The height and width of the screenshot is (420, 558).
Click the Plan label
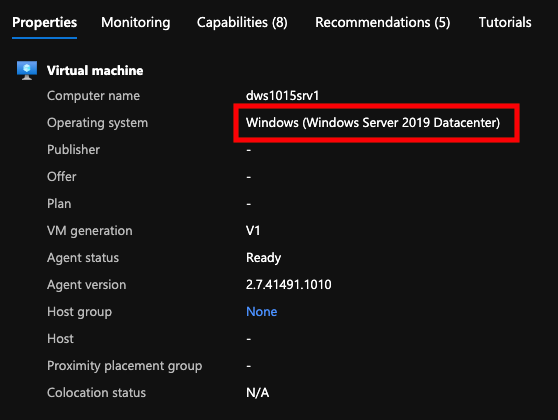(59, 204)
